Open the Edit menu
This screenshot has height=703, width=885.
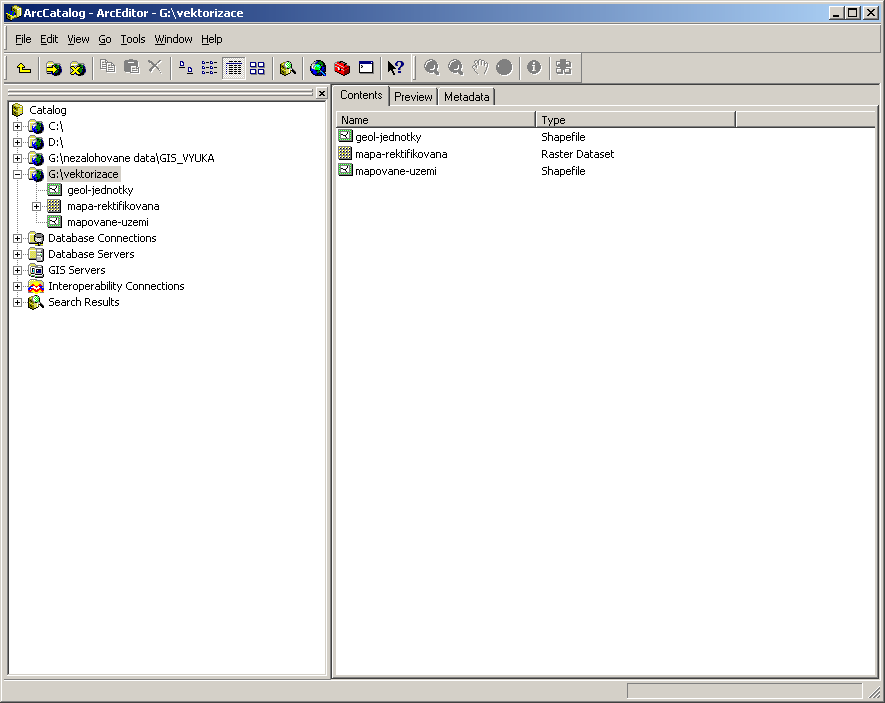[x=49, y=39]
